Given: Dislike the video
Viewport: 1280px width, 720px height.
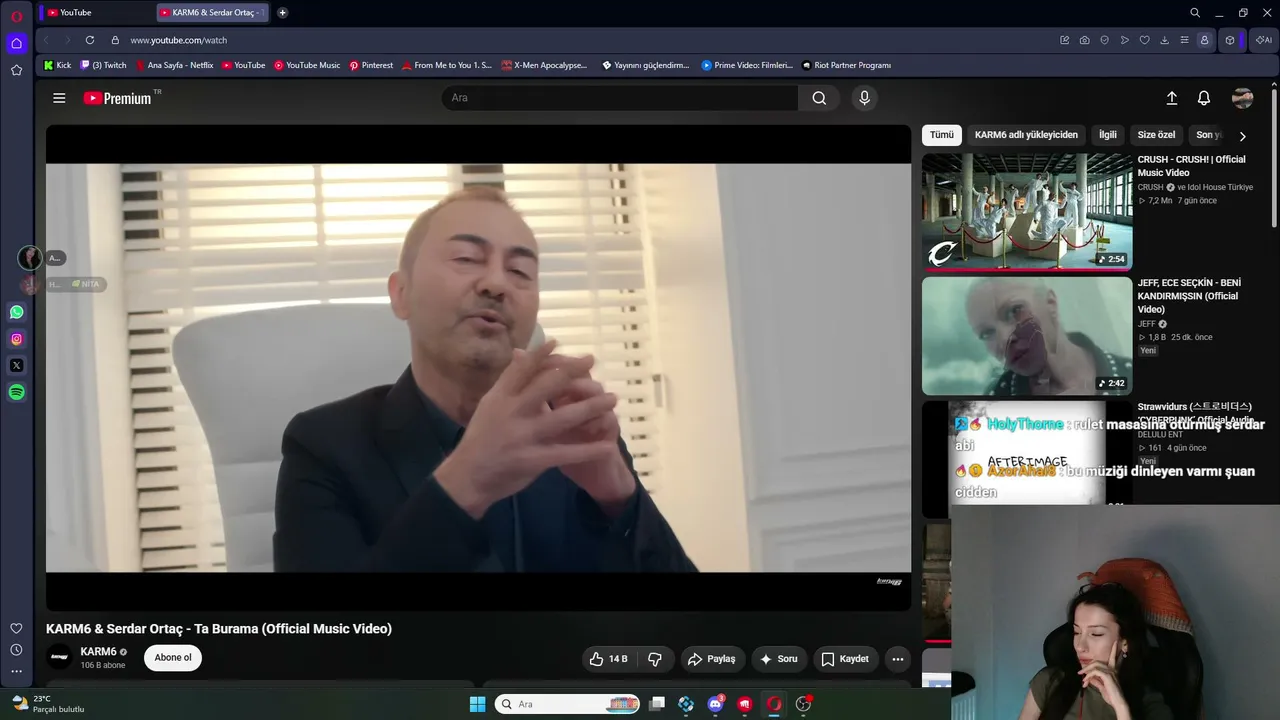Looking at the screenshot, I should coord(655,659).
